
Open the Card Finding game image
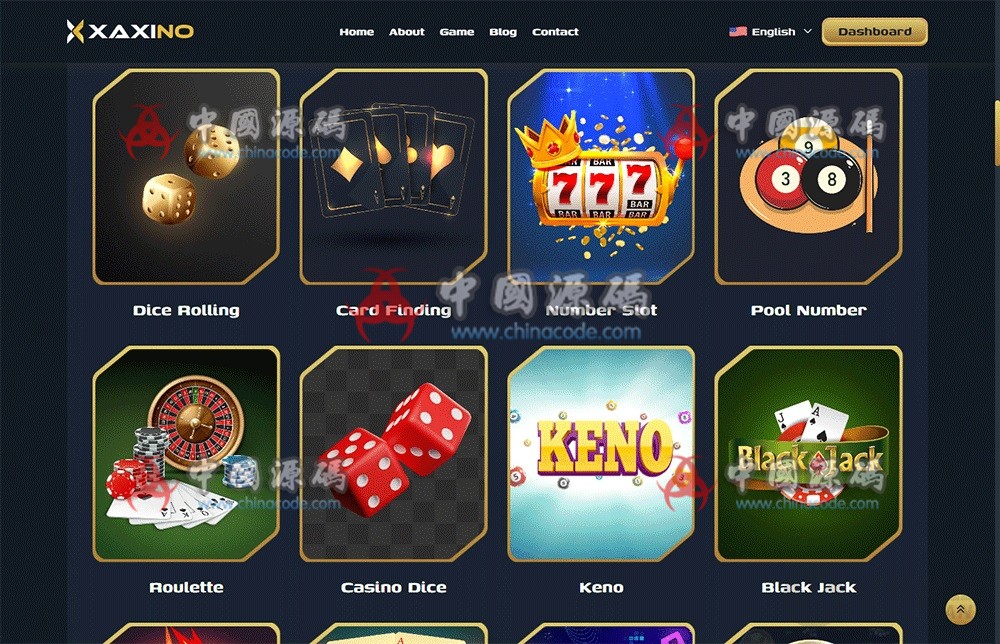[x=393, y=177]
